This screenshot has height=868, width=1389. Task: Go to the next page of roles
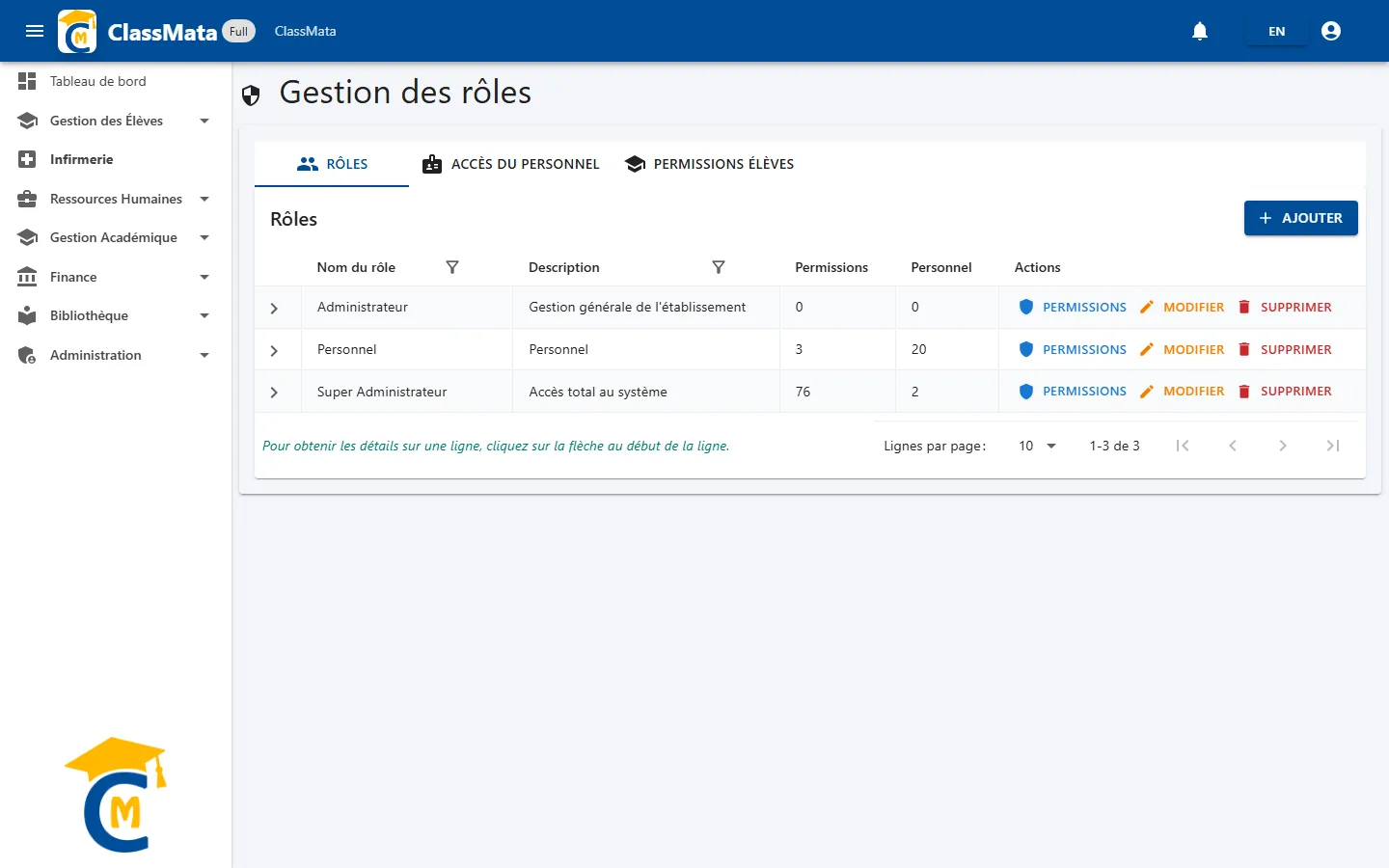tap(1283, 446)
